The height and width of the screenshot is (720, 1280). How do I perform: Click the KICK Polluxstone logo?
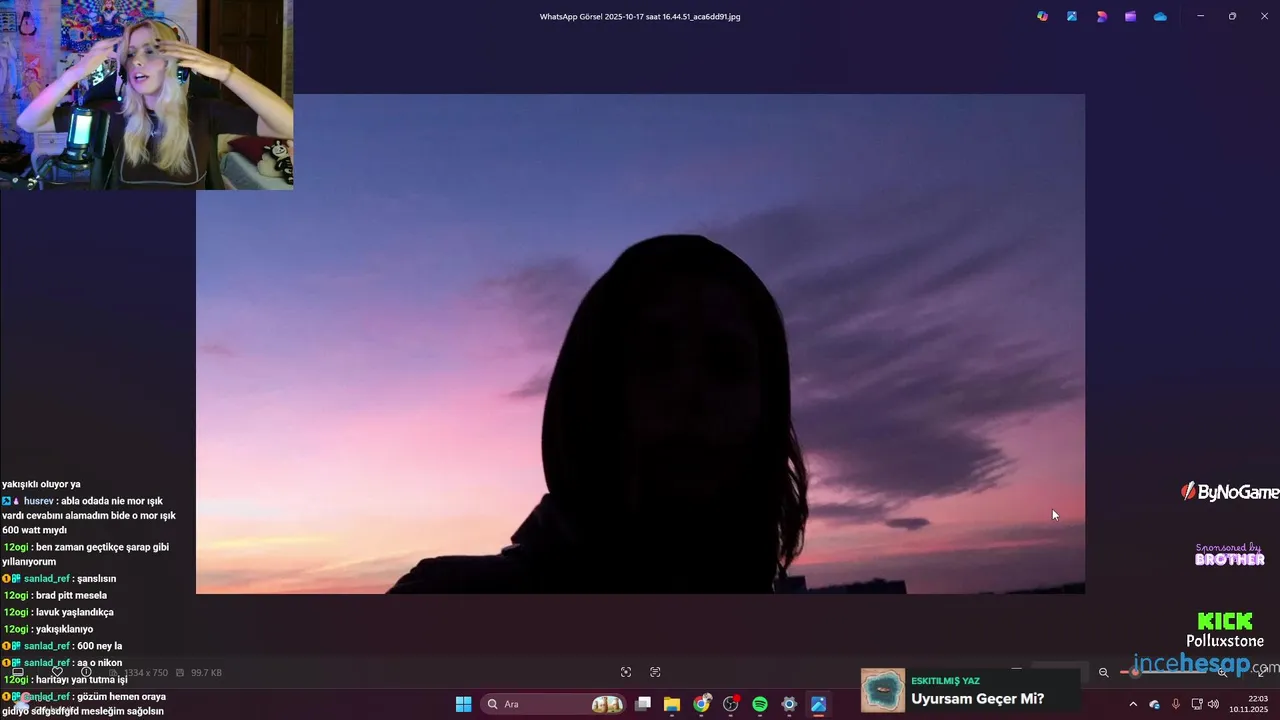pyautogui.click(x=1225, y=630)
